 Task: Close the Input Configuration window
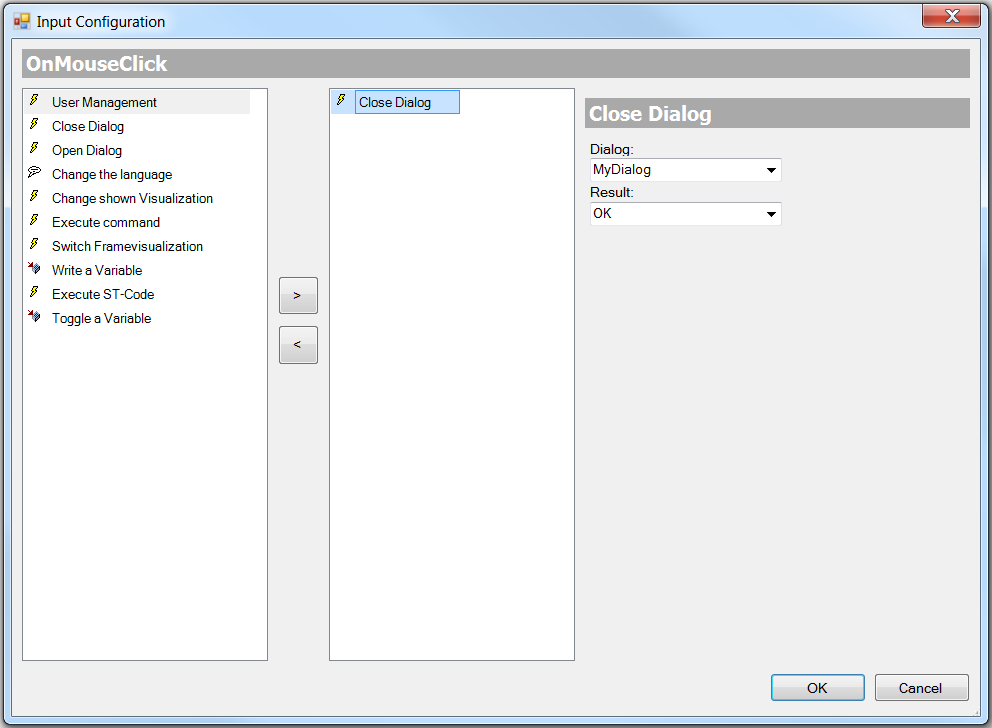coord(952,16)
